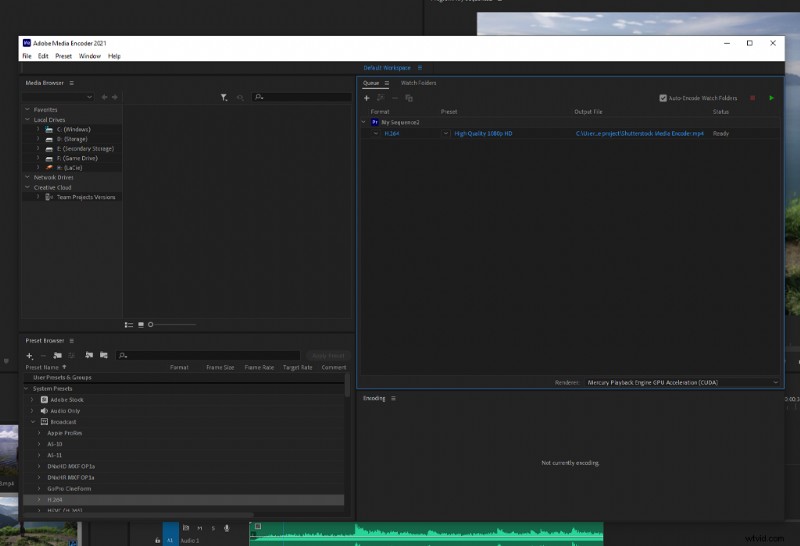The width and height of the screenshot is (800, 546).
Task: Click the red Stop Queue button
Action: point(752,98)
